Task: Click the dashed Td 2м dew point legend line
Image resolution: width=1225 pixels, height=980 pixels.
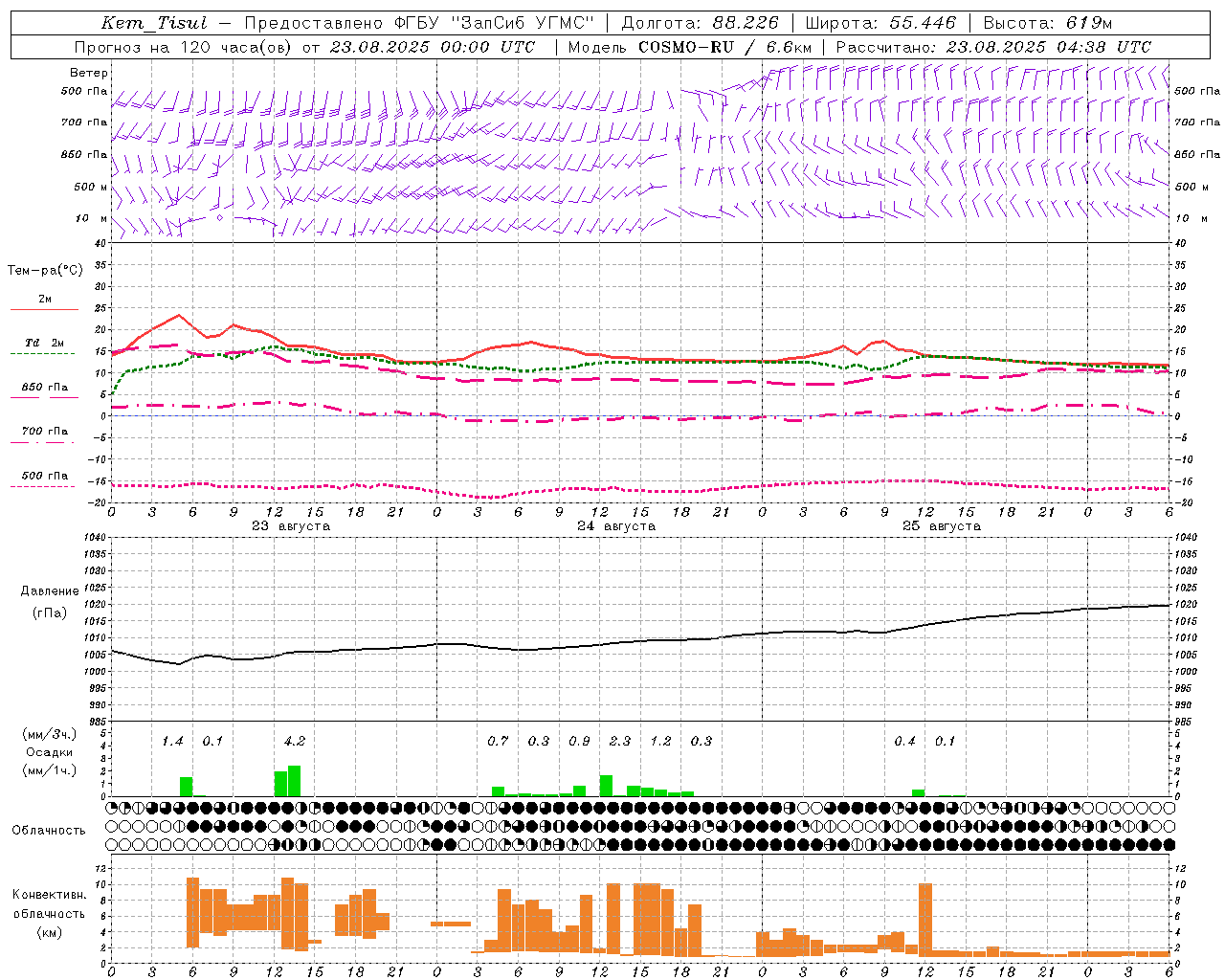Action: coord(44,353)
